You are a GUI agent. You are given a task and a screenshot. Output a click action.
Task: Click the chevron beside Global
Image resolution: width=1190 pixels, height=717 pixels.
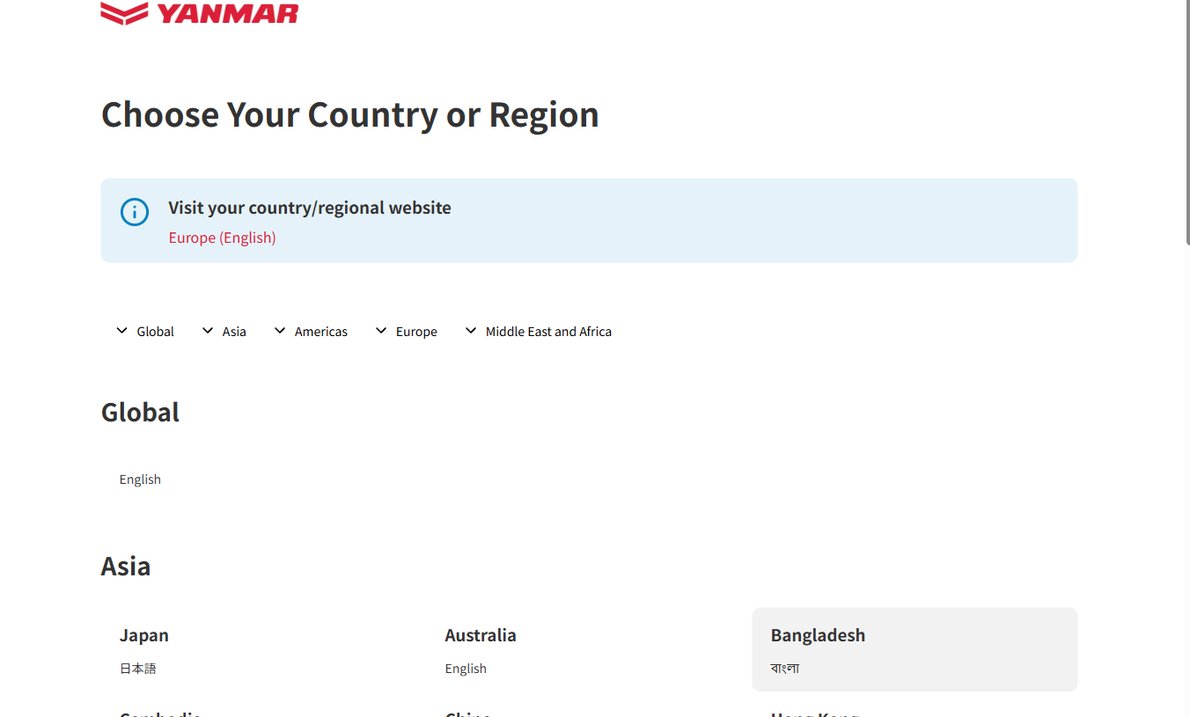click(121, 331)
